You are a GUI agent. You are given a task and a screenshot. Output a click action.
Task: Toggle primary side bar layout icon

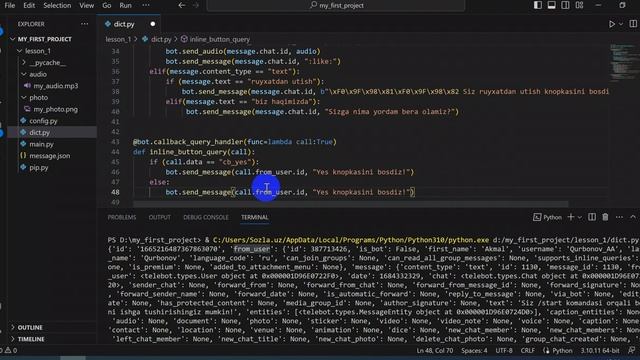(538, 5)
